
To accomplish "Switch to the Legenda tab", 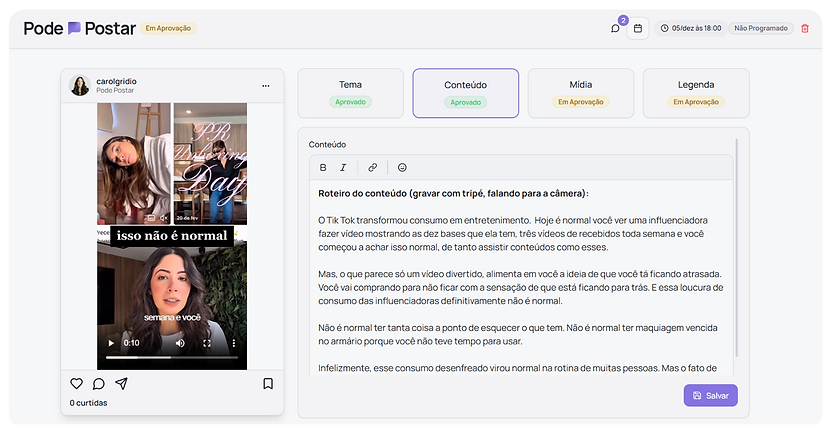I will [696, 93].
